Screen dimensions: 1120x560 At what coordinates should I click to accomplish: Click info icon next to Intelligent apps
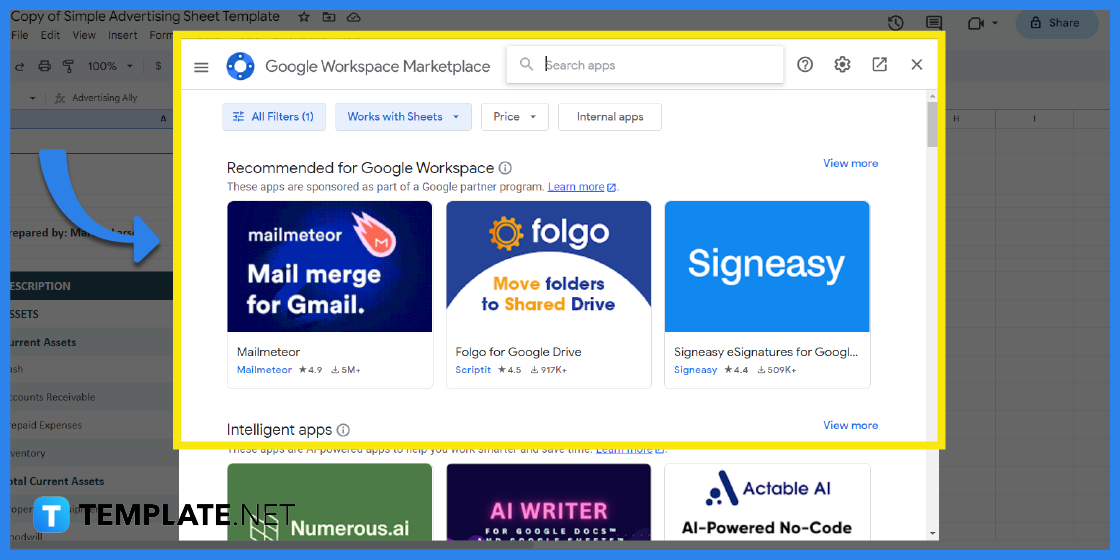tap(343, 430)
